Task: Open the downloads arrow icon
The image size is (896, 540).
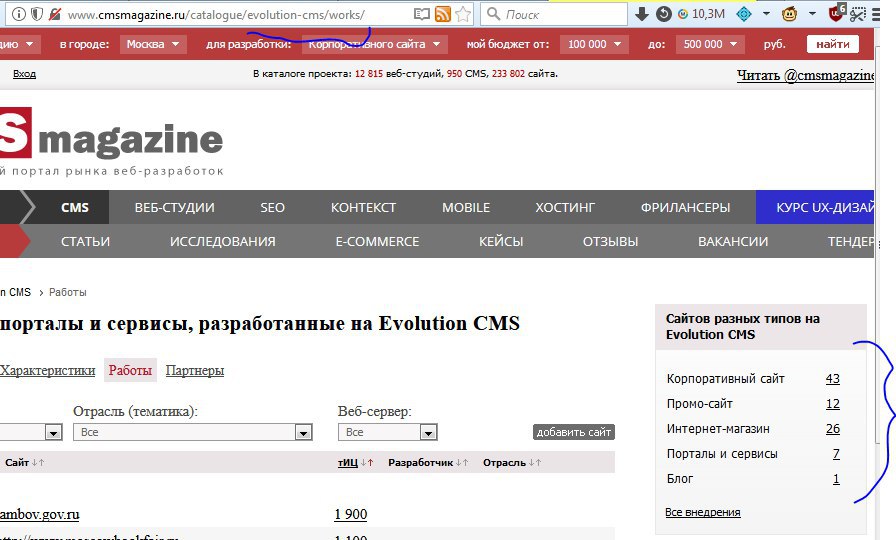Action: [x=642, y=14]
